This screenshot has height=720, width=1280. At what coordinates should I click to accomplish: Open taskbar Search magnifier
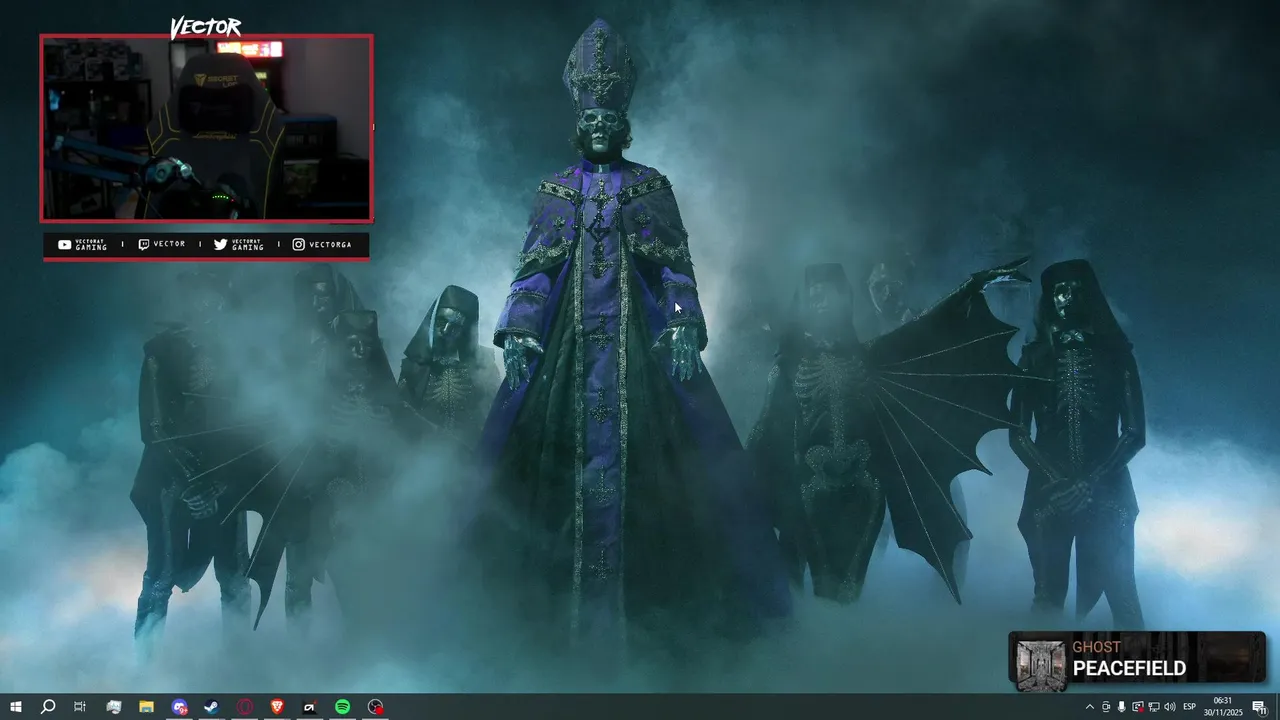47,707
